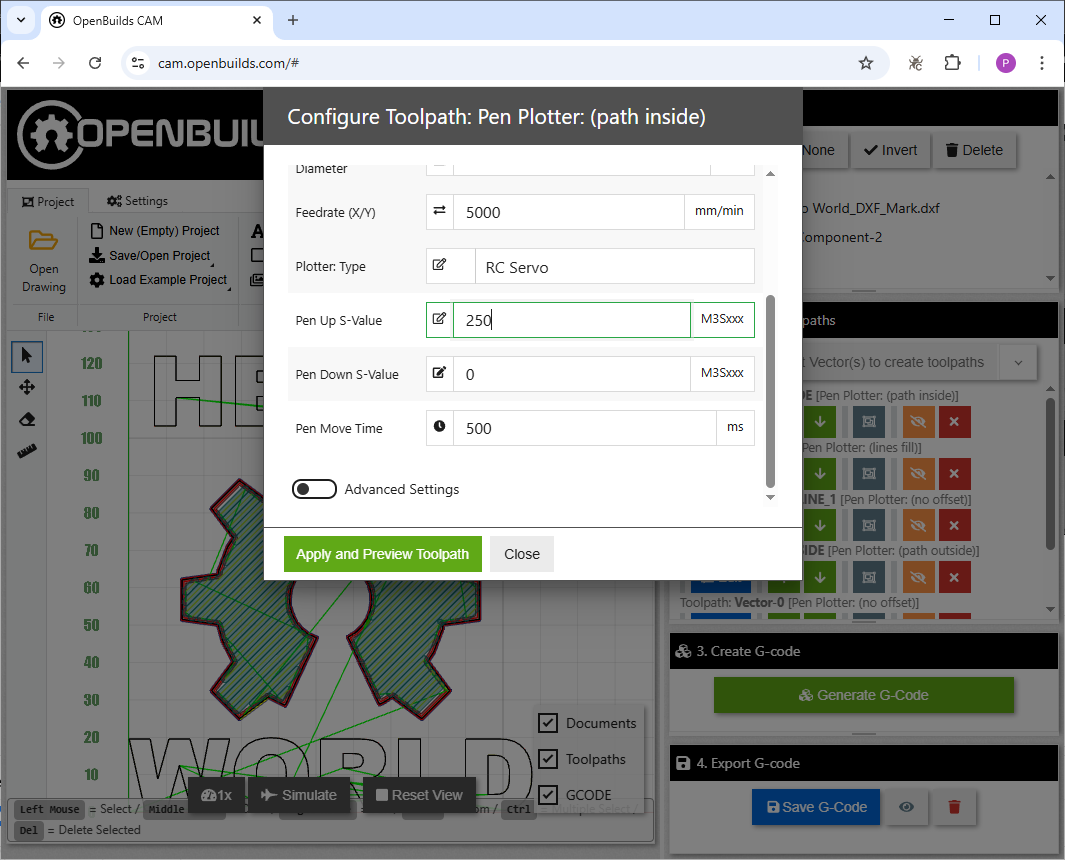Click the red trash icon under Export G-code
This screenshot has height=860, width=1065.
tap(954, 807)
